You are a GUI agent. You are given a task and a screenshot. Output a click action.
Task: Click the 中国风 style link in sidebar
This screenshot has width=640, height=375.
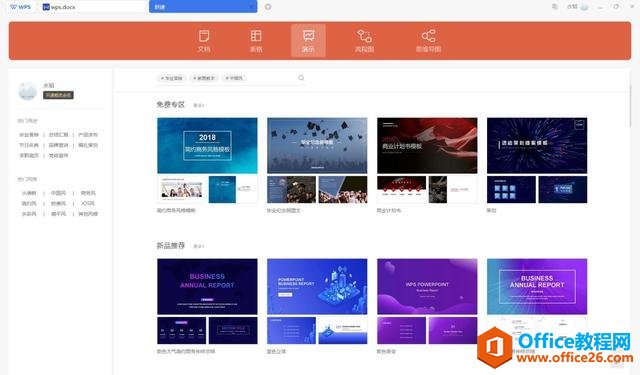pos(58,193)
